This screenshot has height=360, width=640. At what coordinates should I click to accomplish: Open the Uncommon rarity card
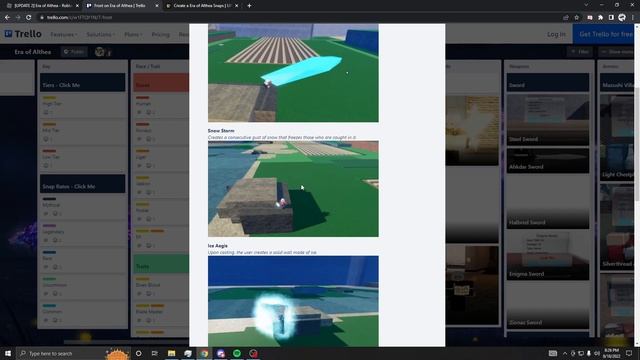(82, 286)
